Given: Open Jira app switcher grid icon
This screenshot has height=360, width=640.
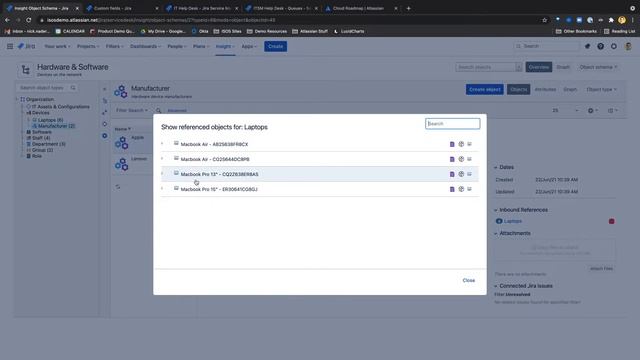Looking at the screenshot, I should [10, 47].
